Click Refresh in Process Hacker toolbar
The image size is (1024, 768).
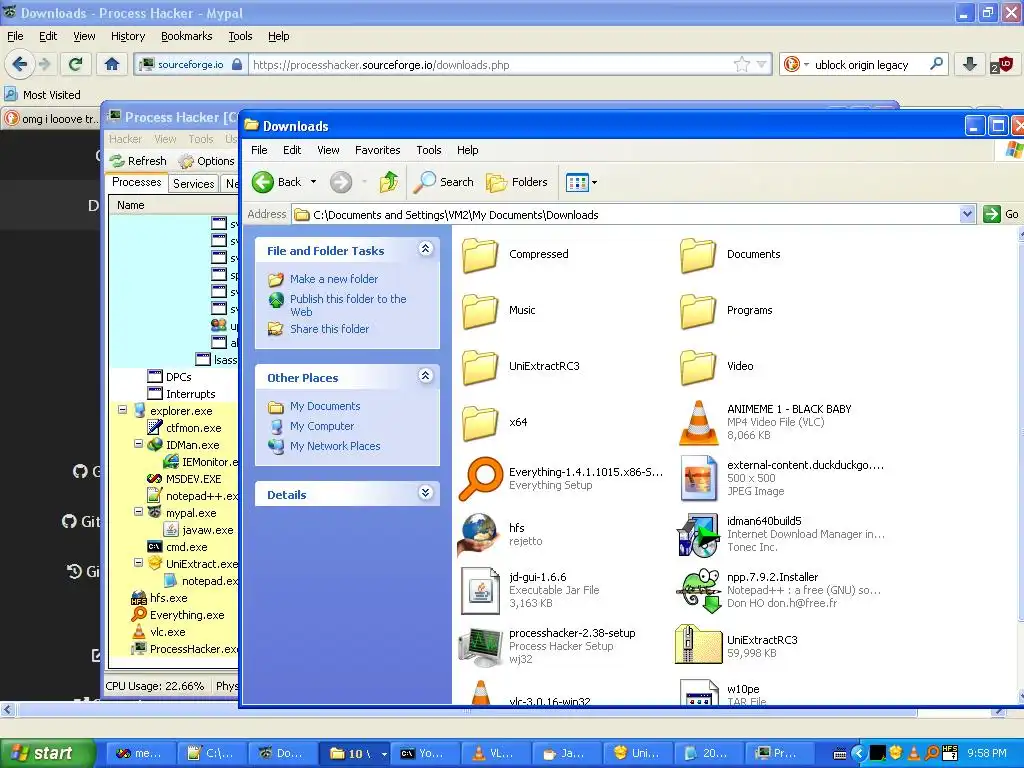coord(138,161)
